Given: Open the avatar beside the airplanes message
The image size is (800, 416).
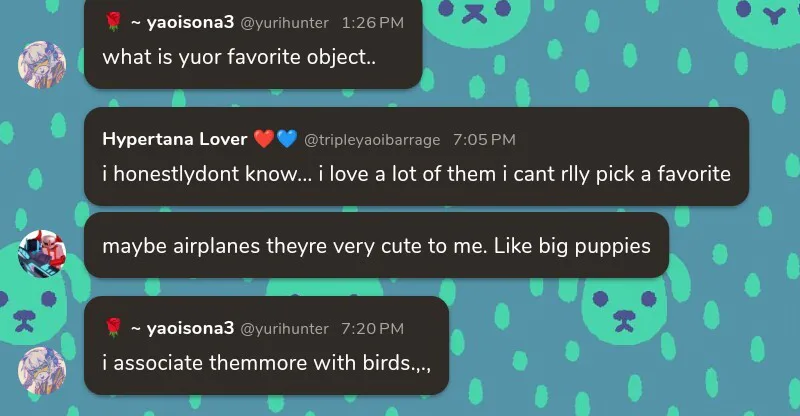Looking at the screenshot, I should click(42, 255).
